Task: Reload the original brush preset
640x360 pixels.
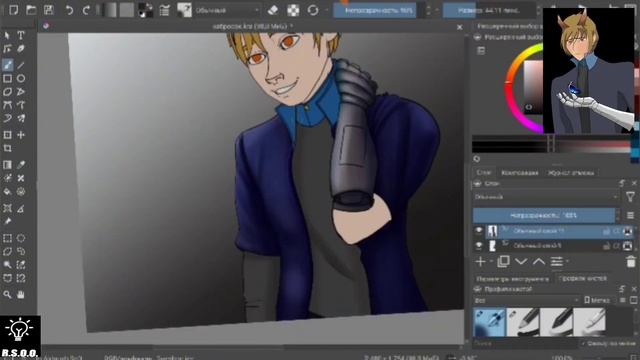Action: 313,10
